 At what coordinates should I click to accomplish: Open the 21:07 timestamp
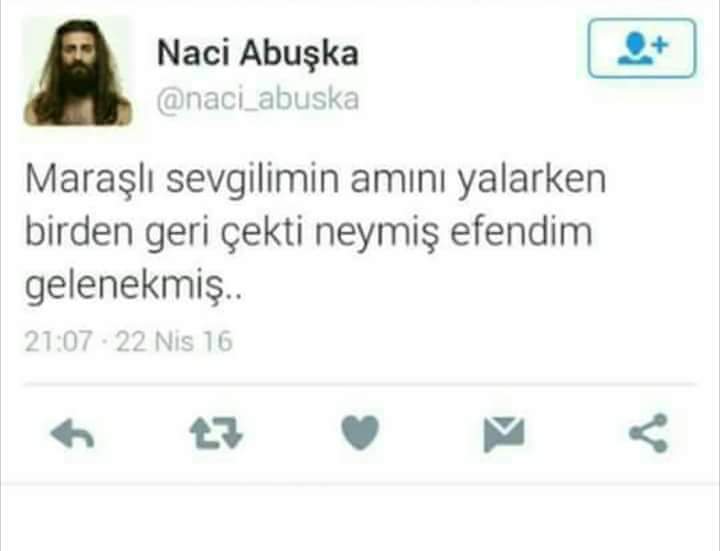58,342
